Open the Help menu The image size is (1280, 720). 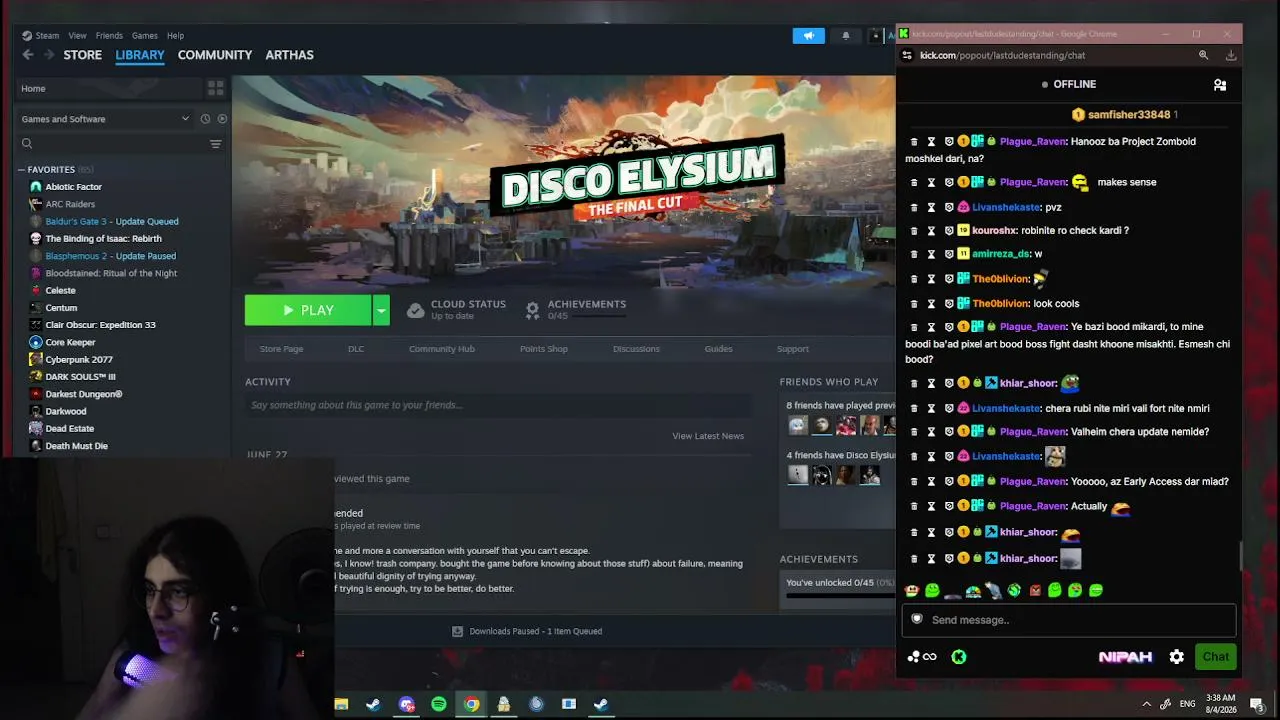[x=176, y=36]
